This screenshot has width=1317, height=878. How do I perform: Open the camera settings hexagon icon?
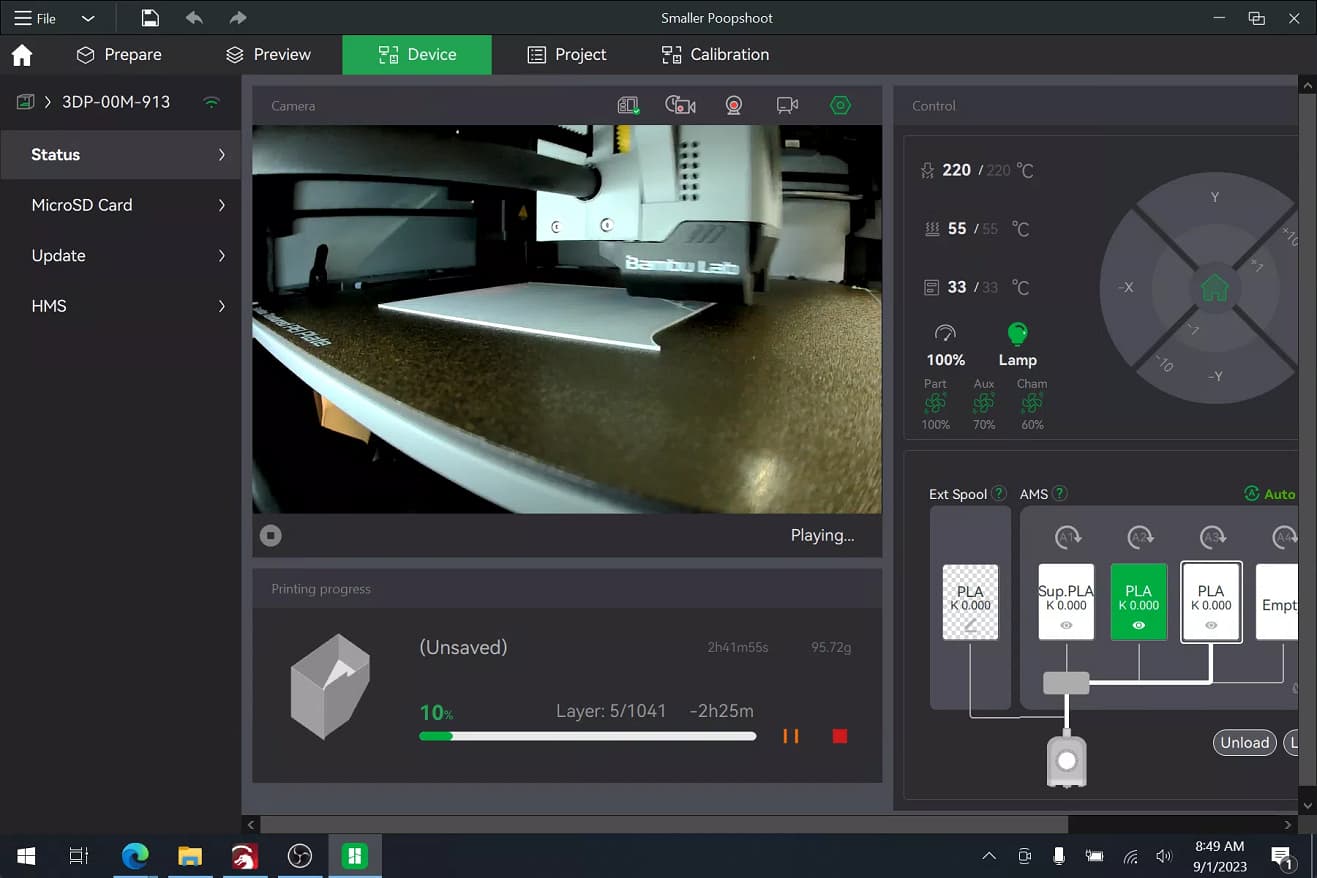(x=840, y=105)
